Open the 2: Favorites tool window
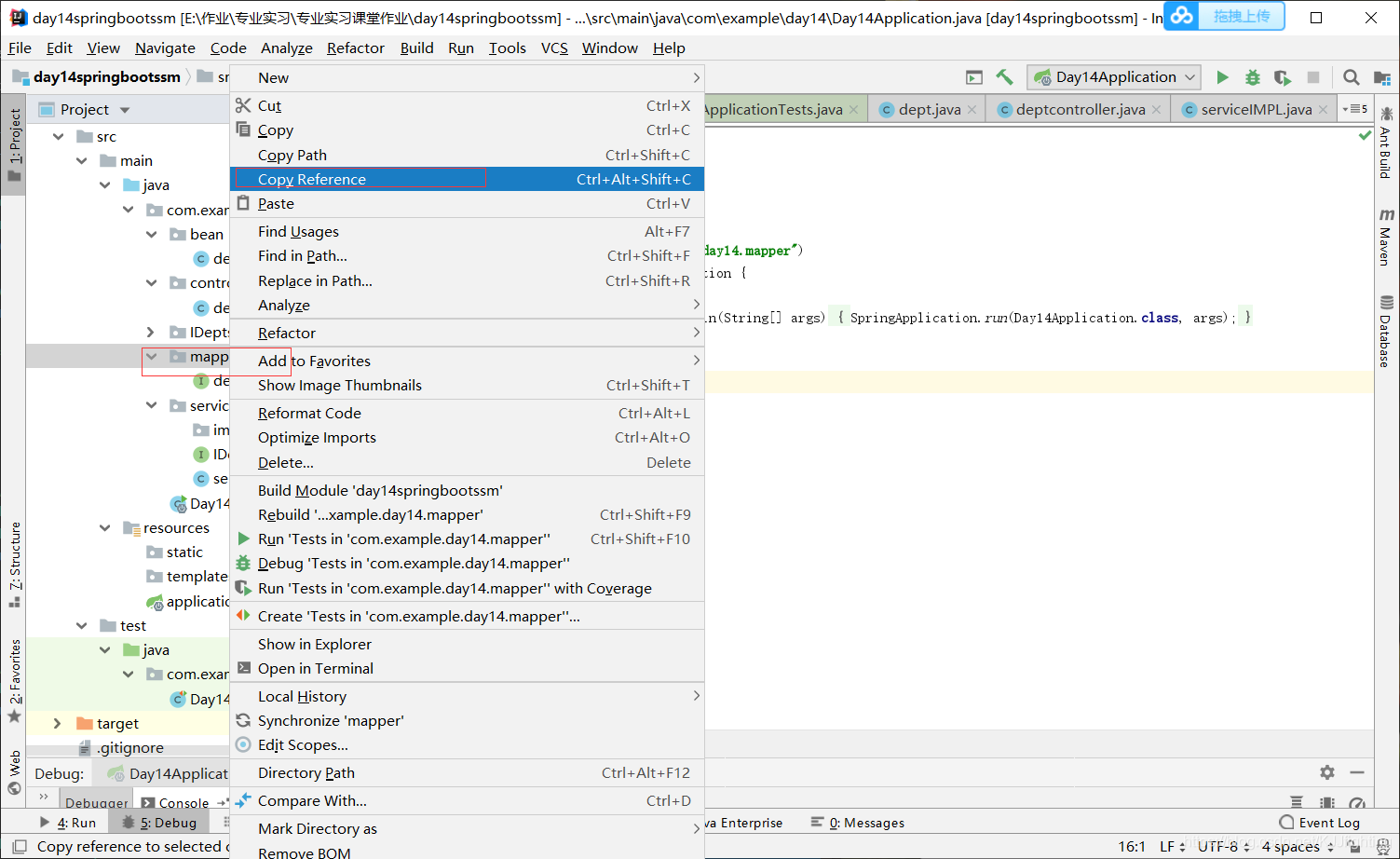The image size is (1400, 859). 14,681
